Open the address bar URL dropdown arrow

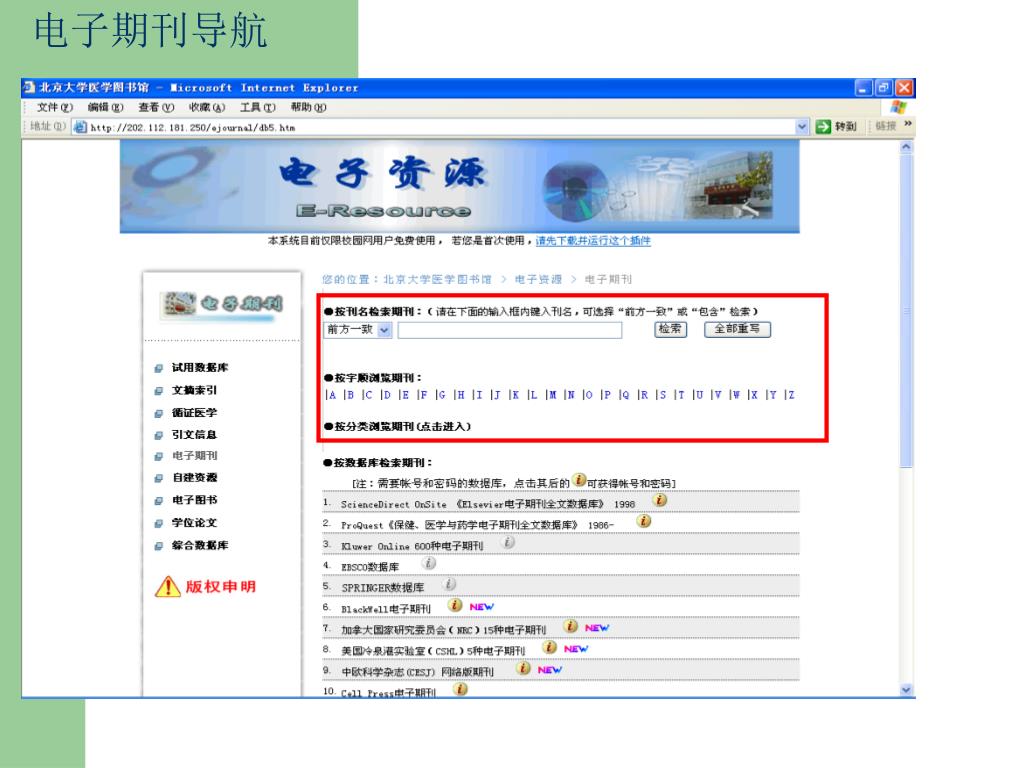(802, 127)
